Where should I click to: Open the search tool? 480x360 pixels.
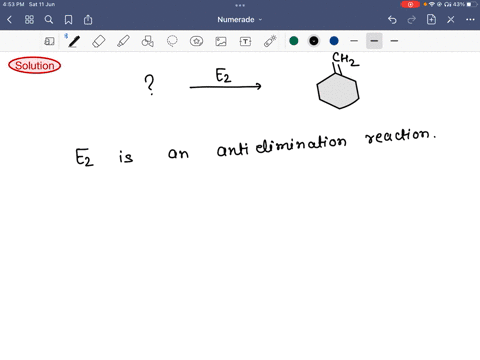point(49,20)
